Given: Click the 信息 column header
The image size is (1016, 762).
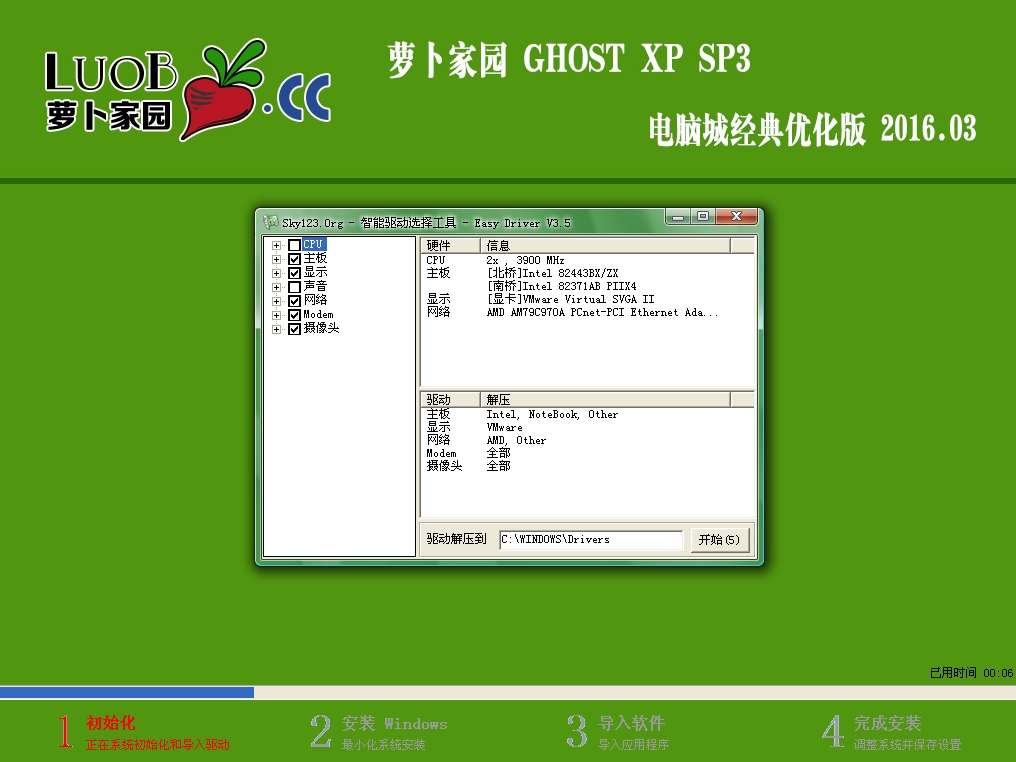Looking at the screenshot, I should 605,246.
